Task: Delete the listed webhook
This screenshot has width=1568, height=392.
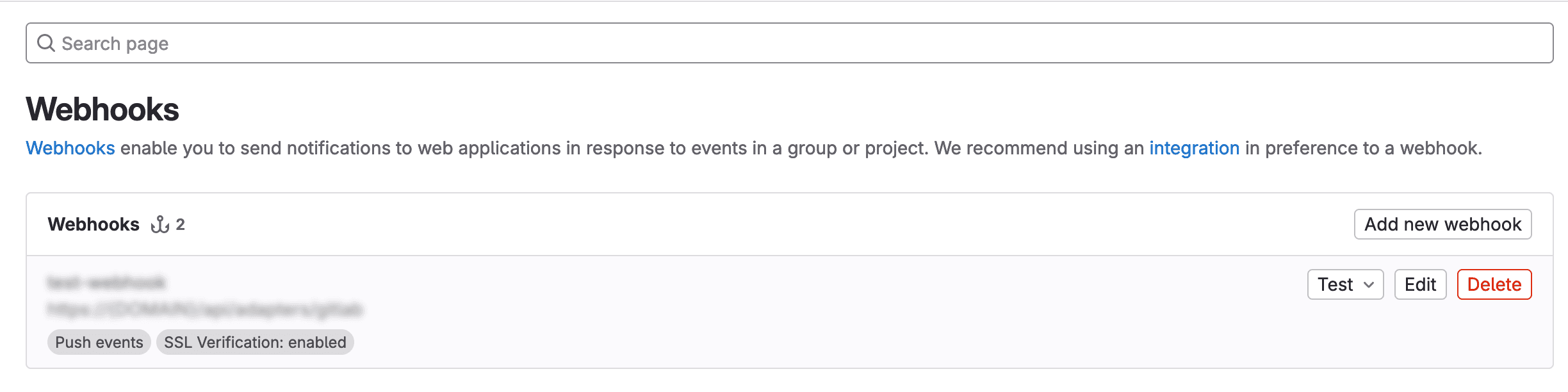Action: pyautogui.click(x=1494, y=284)
